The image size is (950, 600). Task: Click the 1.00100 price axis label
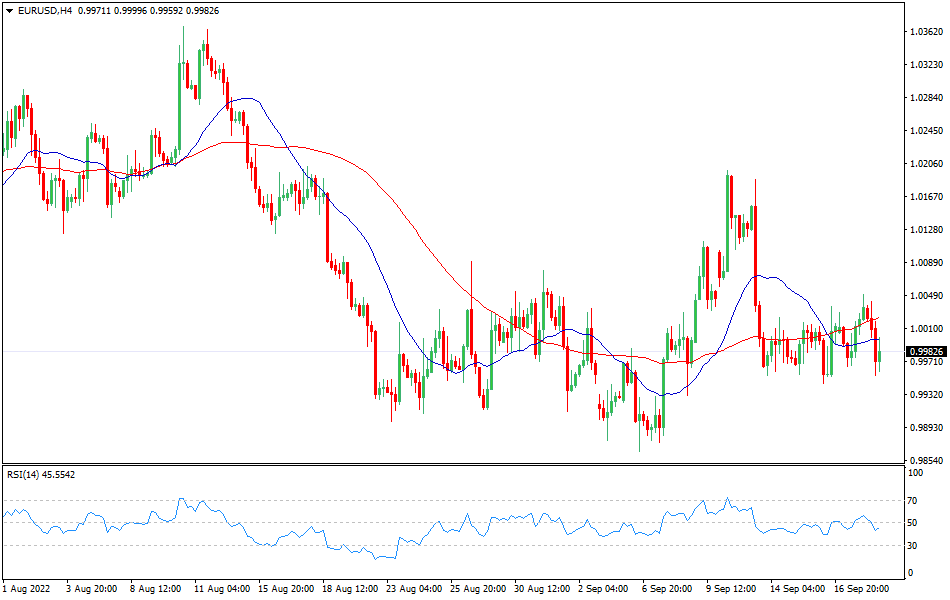(x=927, y=329)
